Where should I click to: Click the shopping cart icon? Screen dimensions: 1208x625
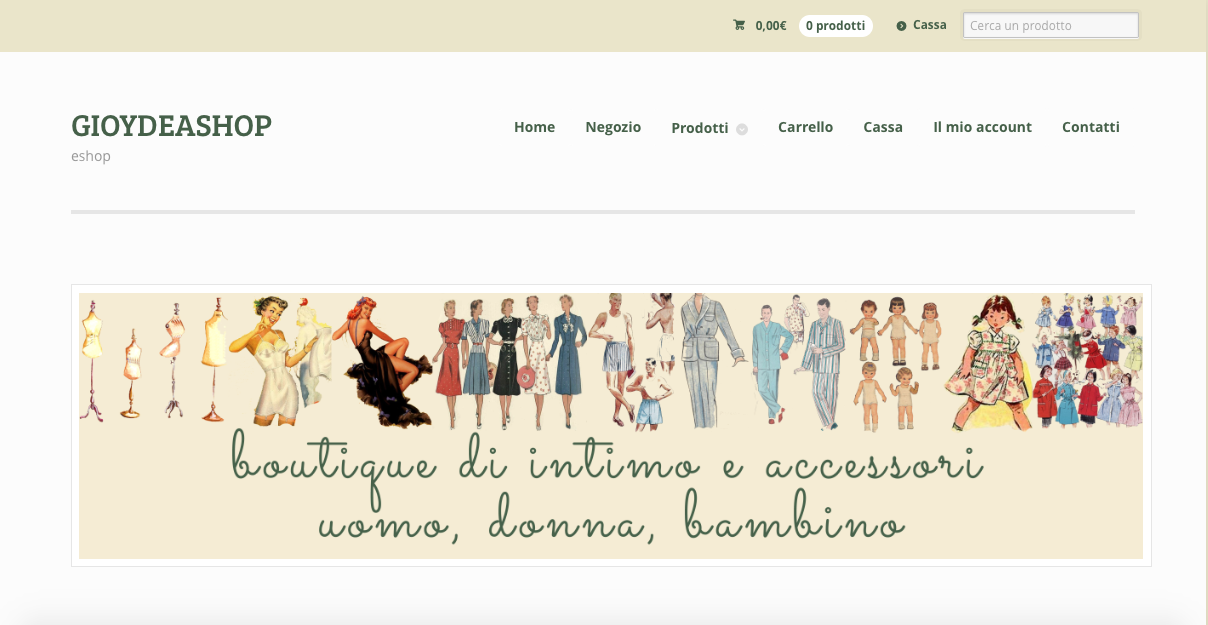(739, 26)
